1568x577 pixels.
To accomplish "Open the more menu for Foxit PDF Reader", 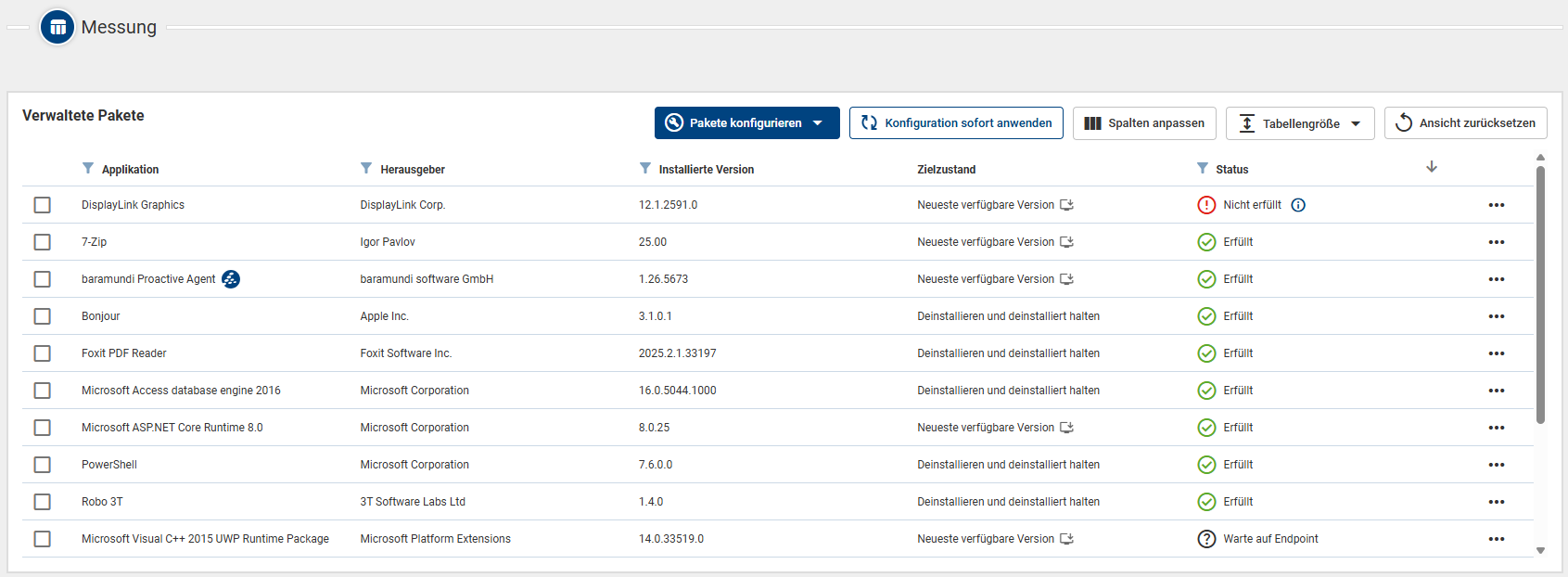I will (x=1497, y=353).
